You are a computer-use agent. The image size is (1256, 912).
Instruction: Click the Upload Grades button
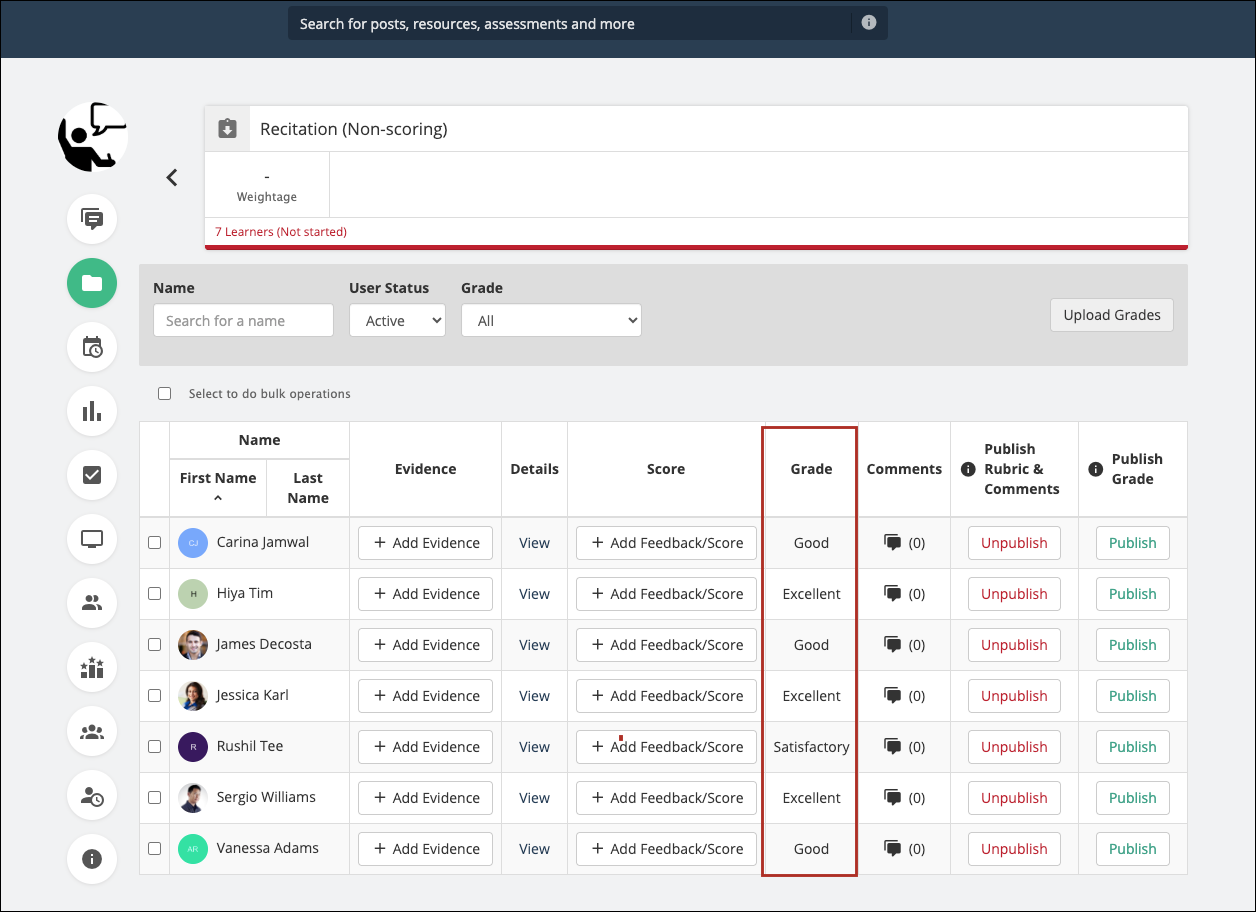[x=1111, y=315]
